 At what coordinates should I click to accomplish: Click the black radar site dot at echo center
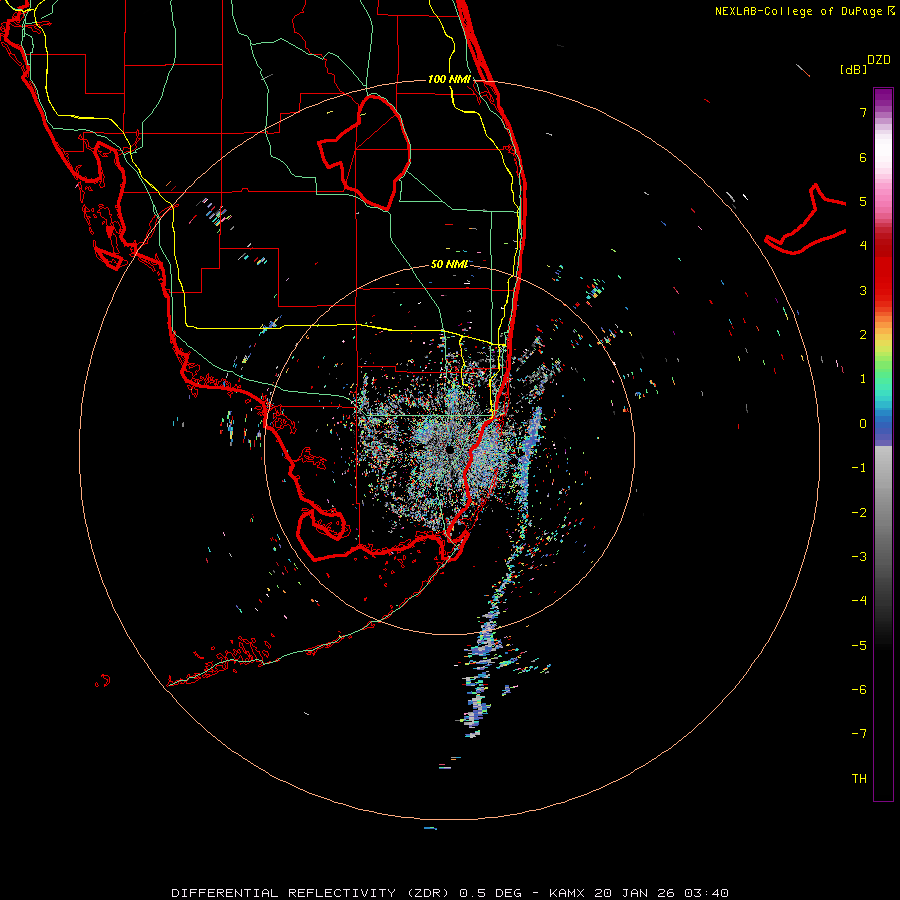[x=449, y=449]
